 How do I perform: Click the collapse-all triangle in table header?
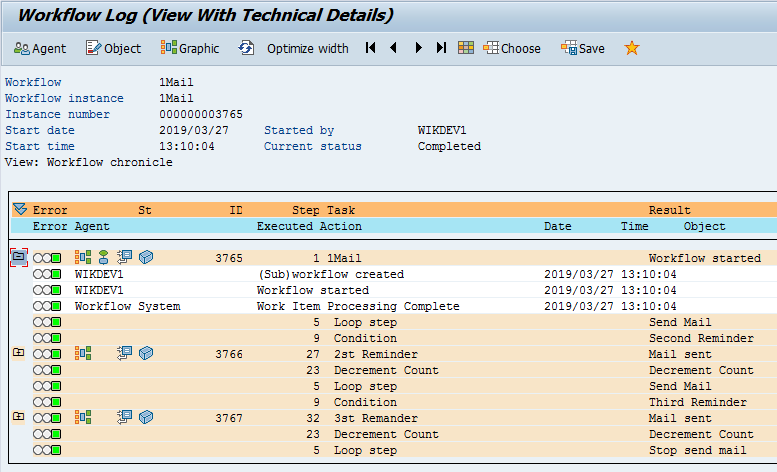pos(20,210)
